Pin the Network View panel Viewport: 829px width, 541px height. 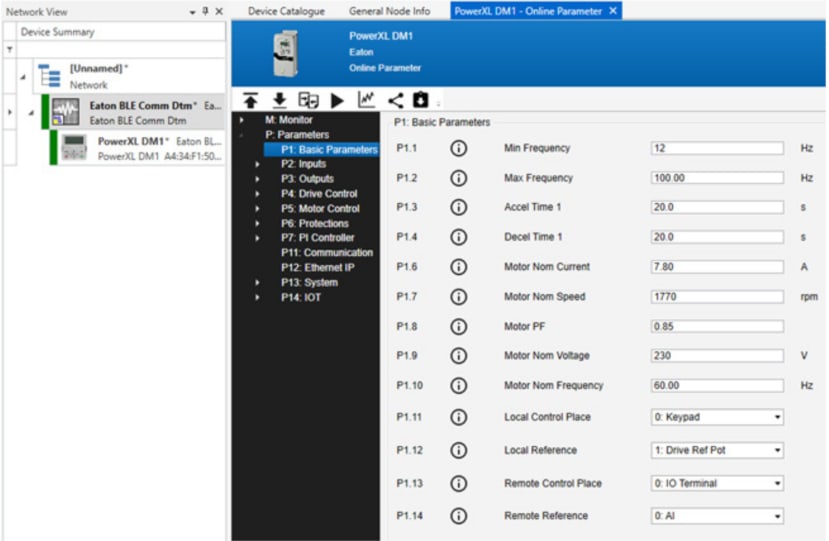(x=205, y=11)
